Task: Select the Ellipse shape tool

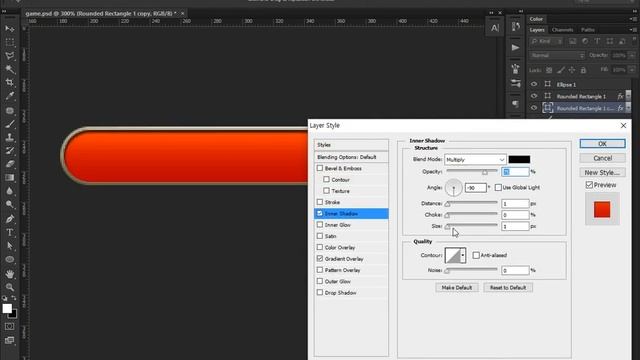Action: pos(10,260)
